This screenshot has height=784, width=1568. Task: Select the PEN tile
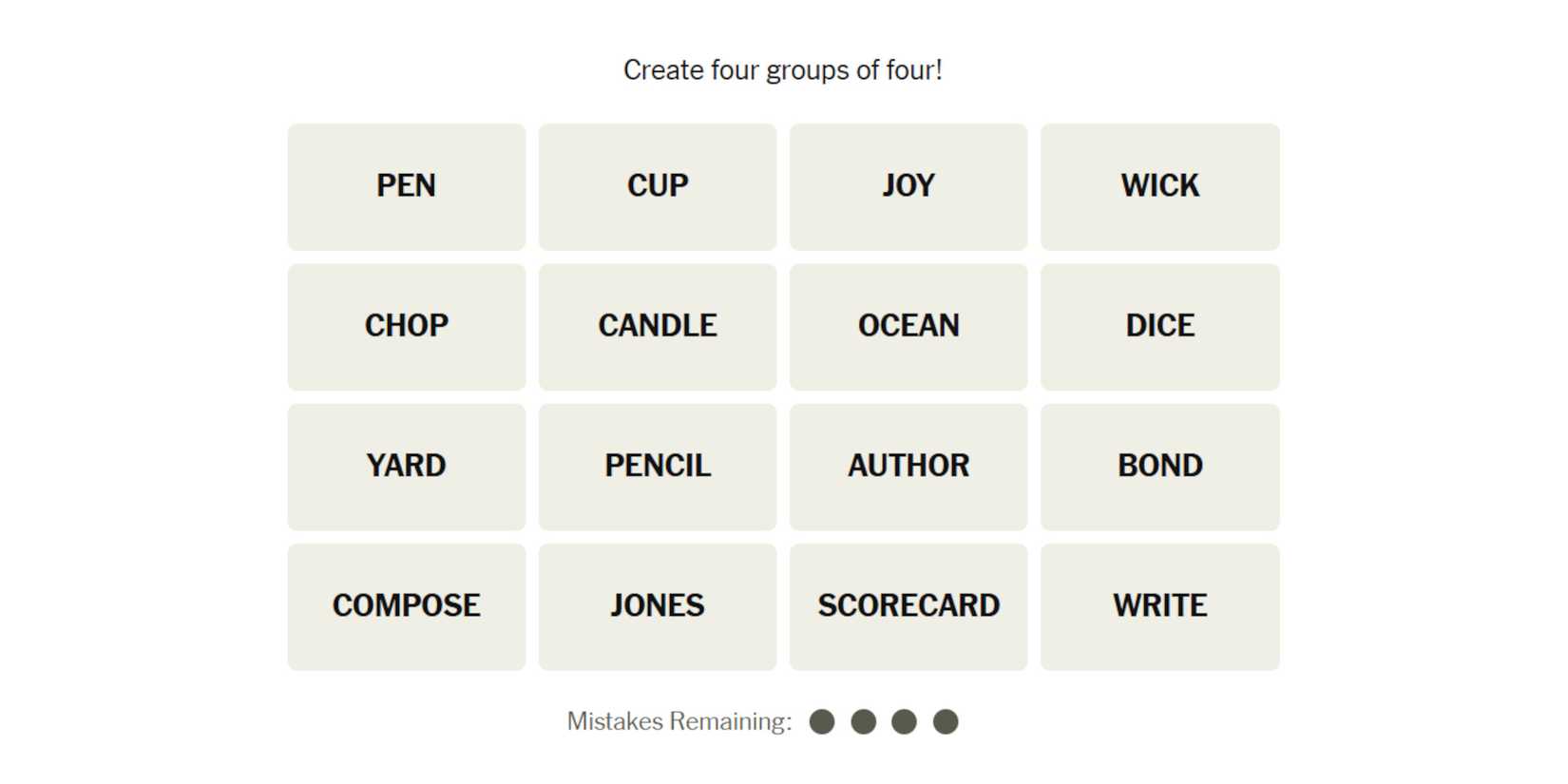pos(406,186)
